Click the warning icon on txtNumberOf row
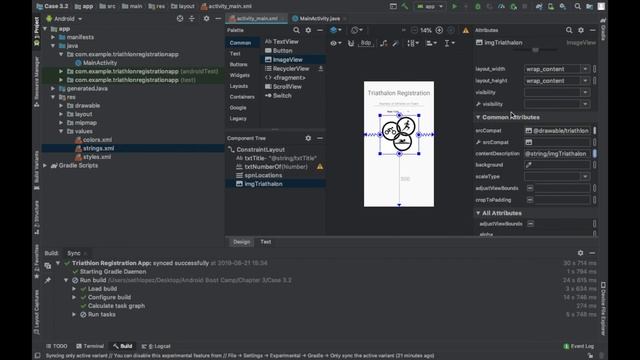This screenshot has height=360, width=640. [320, 167]
